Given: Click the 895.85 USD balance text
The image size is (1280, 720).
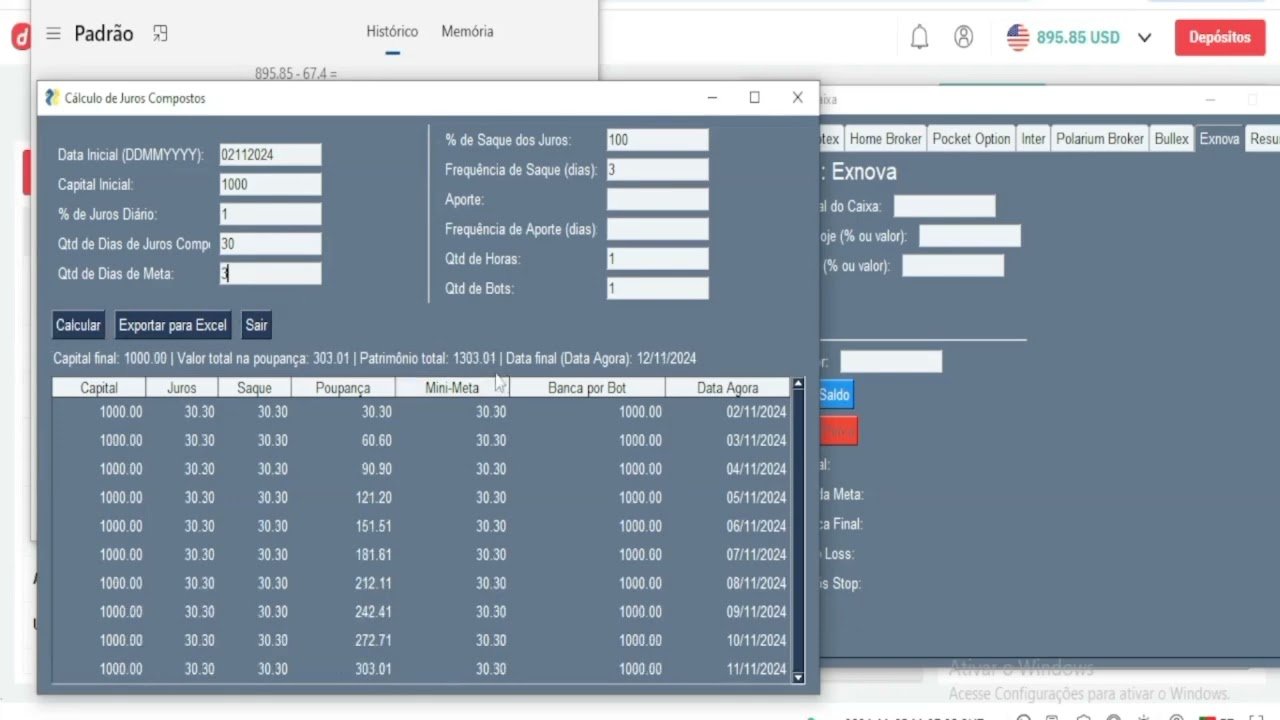Looking at the screenshot, I should (1078, 38).
